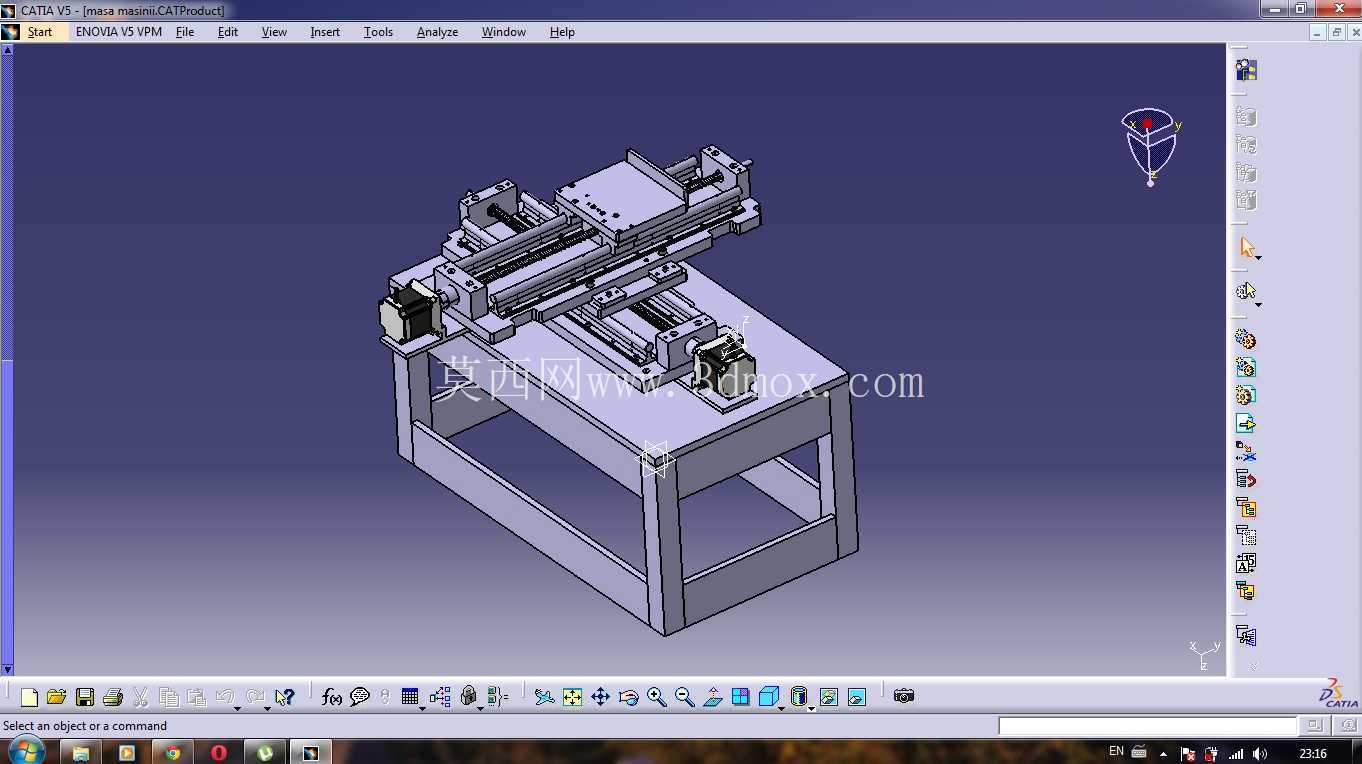Open the Insert menu

pos(325,32)
